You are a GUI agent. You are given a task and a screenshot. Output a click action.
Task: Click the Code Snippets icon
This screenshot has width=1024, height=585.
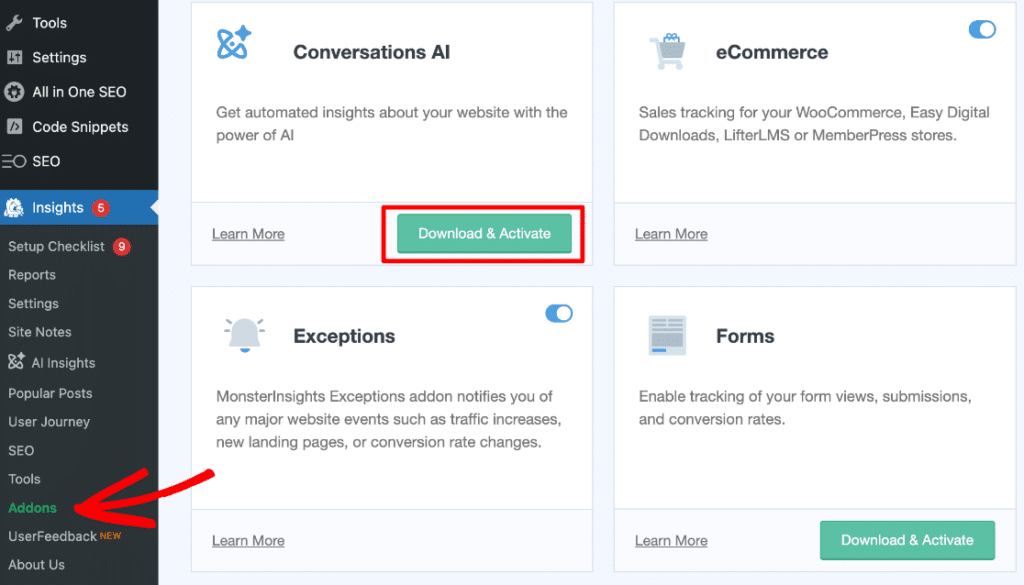(14, 127)
